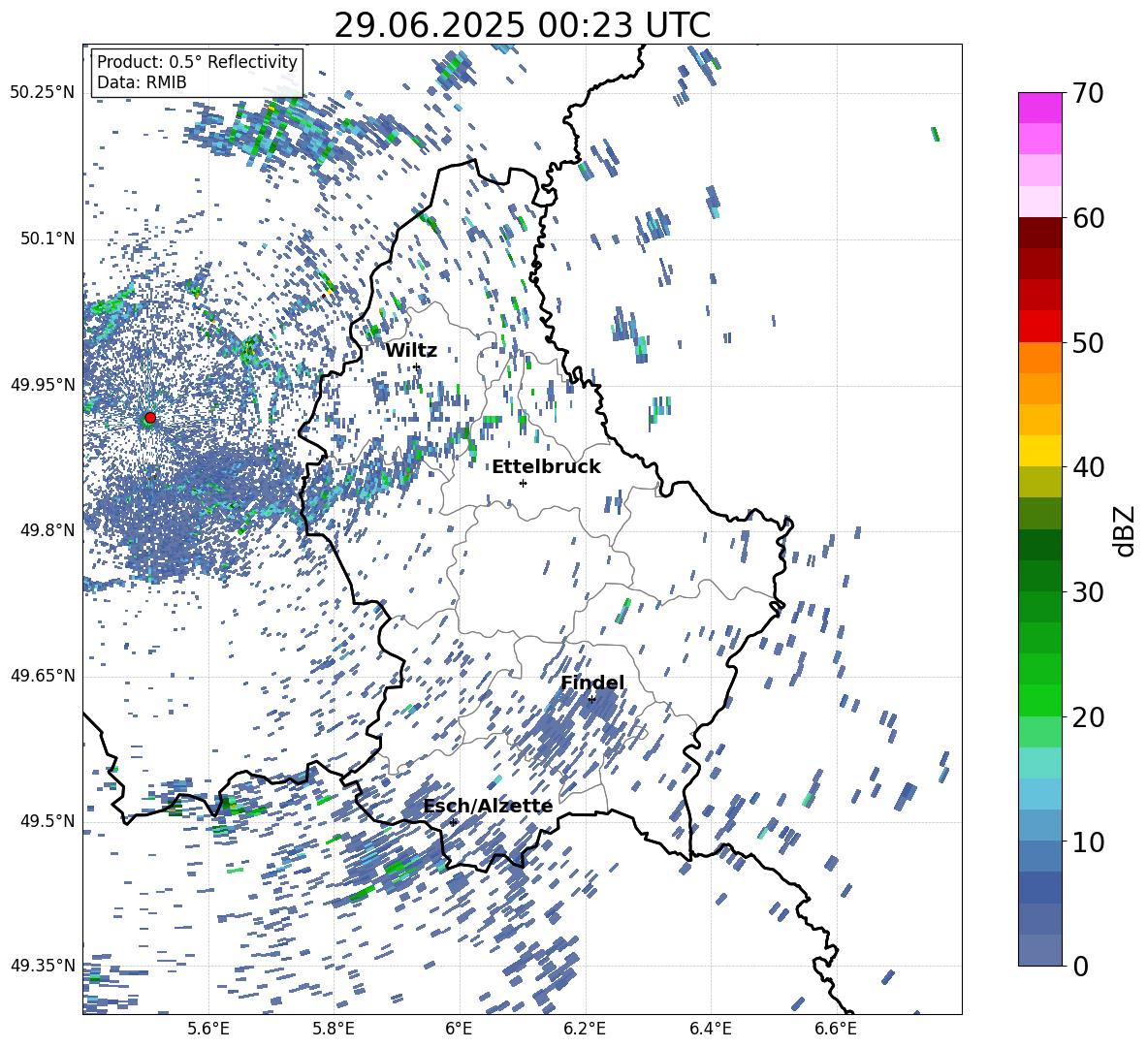Click the magenta top colorbar segment
The image size is (1148, 1048).
[1040, 108]
